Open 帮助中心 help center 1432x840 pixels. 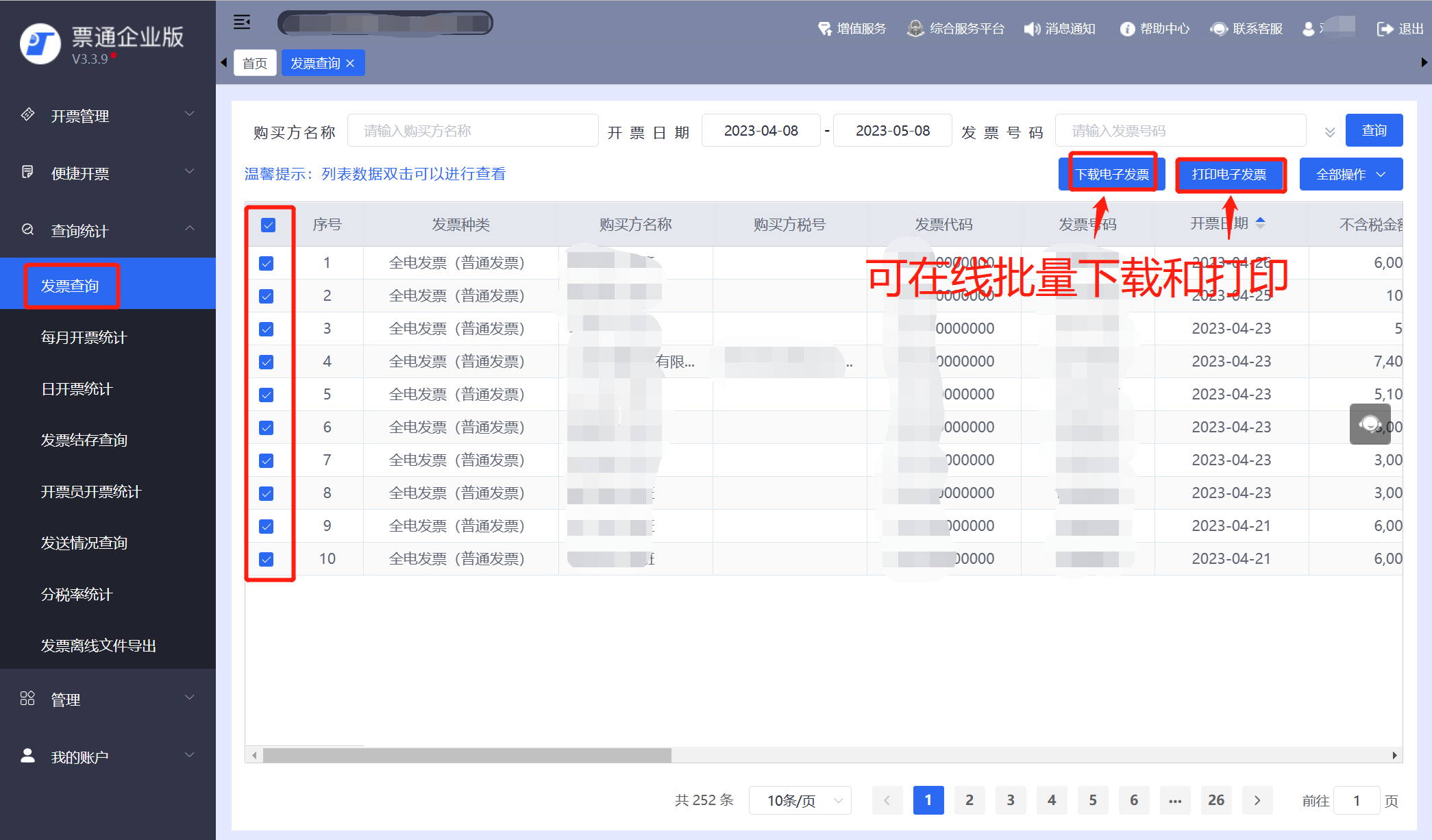click(x=1155, y=29)
